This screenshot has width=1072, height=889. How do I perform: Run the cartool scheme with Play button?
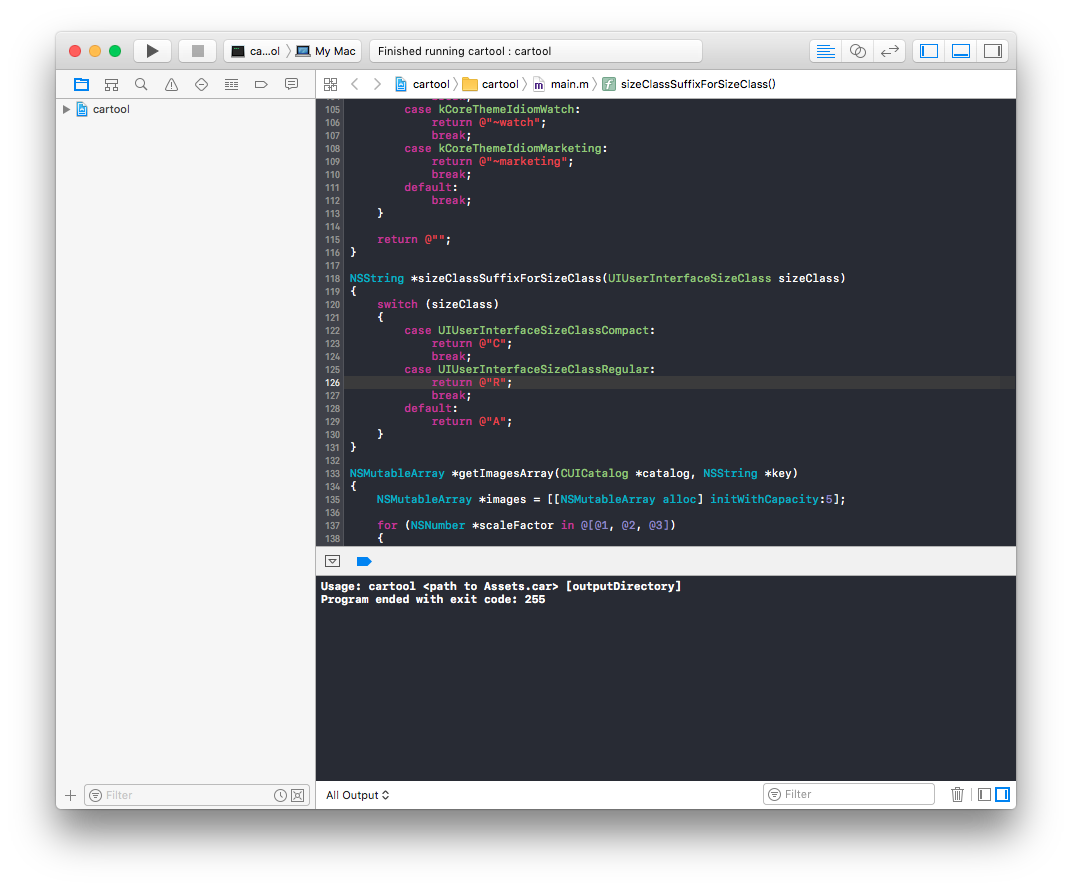pyautogui.click(x=152, y=51)
